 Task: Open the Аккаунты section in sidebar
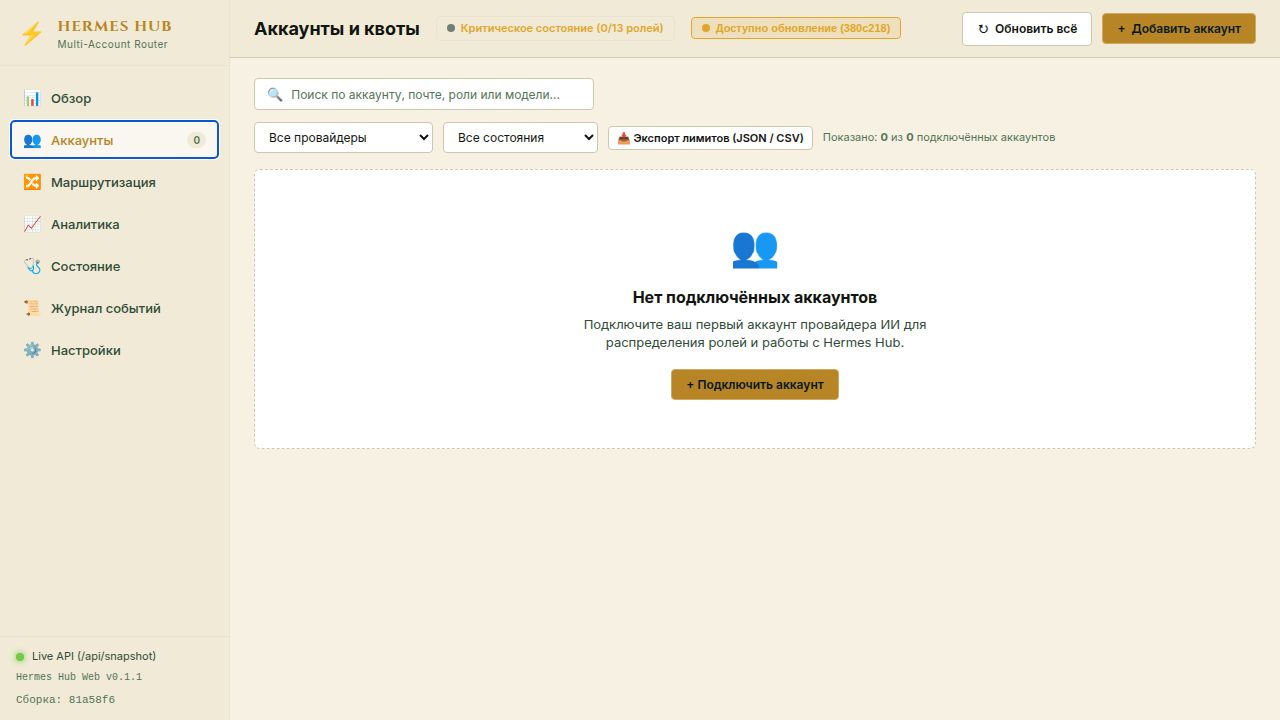tap(114, 140)
